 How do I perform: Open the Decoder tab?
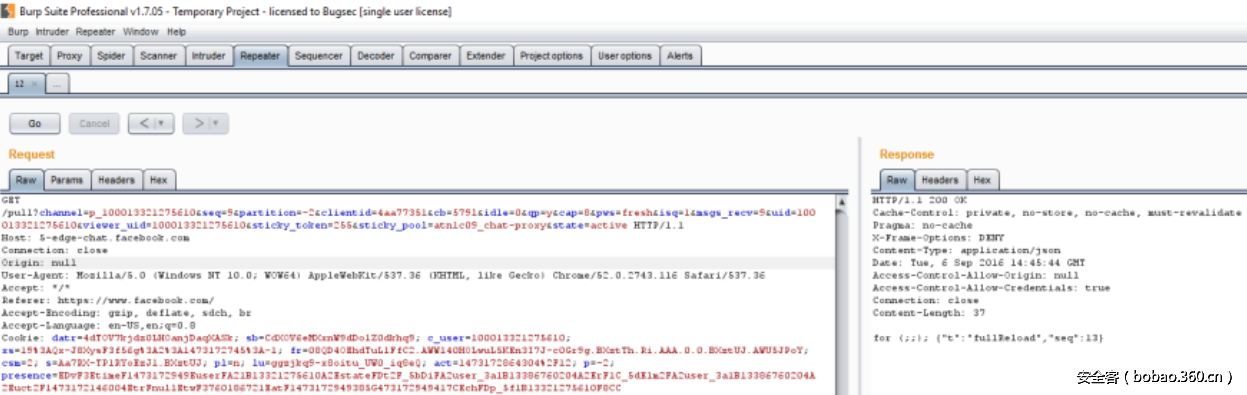pos(376,56)
